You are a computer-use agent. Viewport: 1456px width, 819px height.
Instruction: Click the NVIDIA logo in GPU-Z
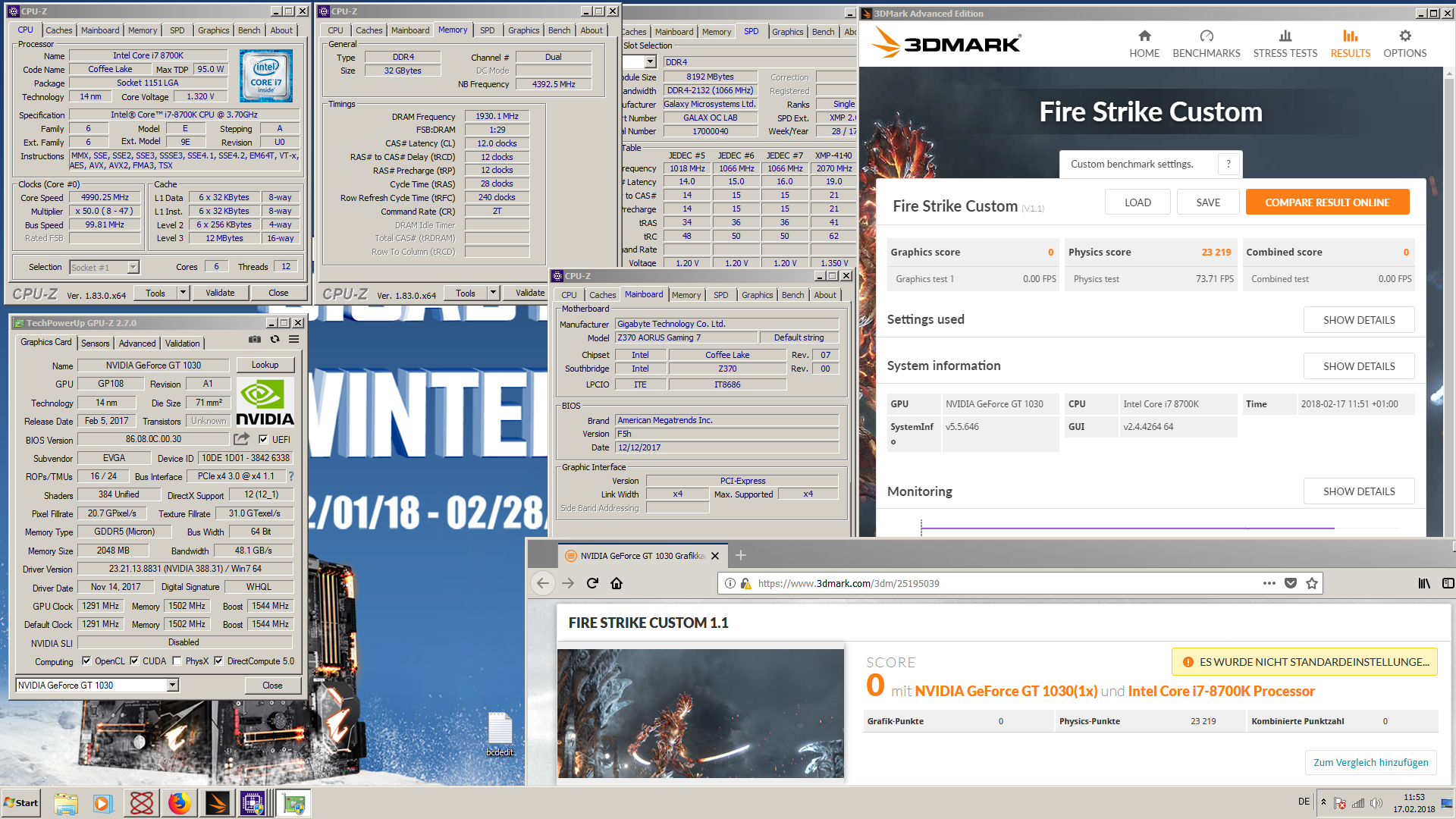(x=265, y=403)
